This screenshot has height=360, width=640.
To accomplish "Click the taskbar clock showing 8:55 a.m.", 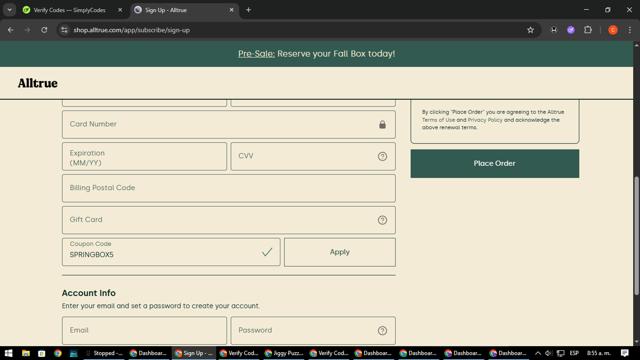I will [x=598, y=353].
